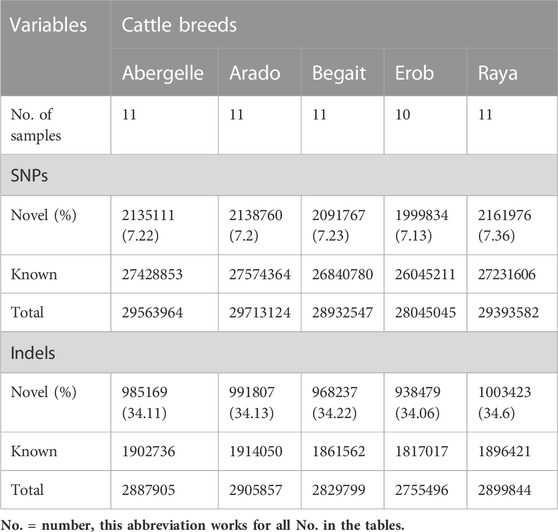Click the Erob column header
The height and width of the screenshot is (532, 558).
(414, 73)
